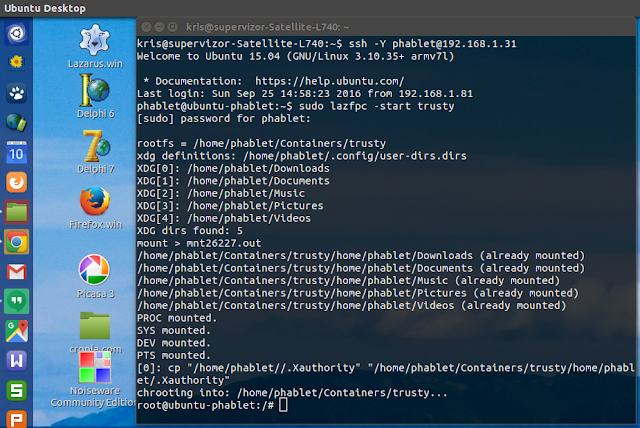Open the blue W Writer launcher icon
This screenshot has width=640, height=428.
point(16,361)
